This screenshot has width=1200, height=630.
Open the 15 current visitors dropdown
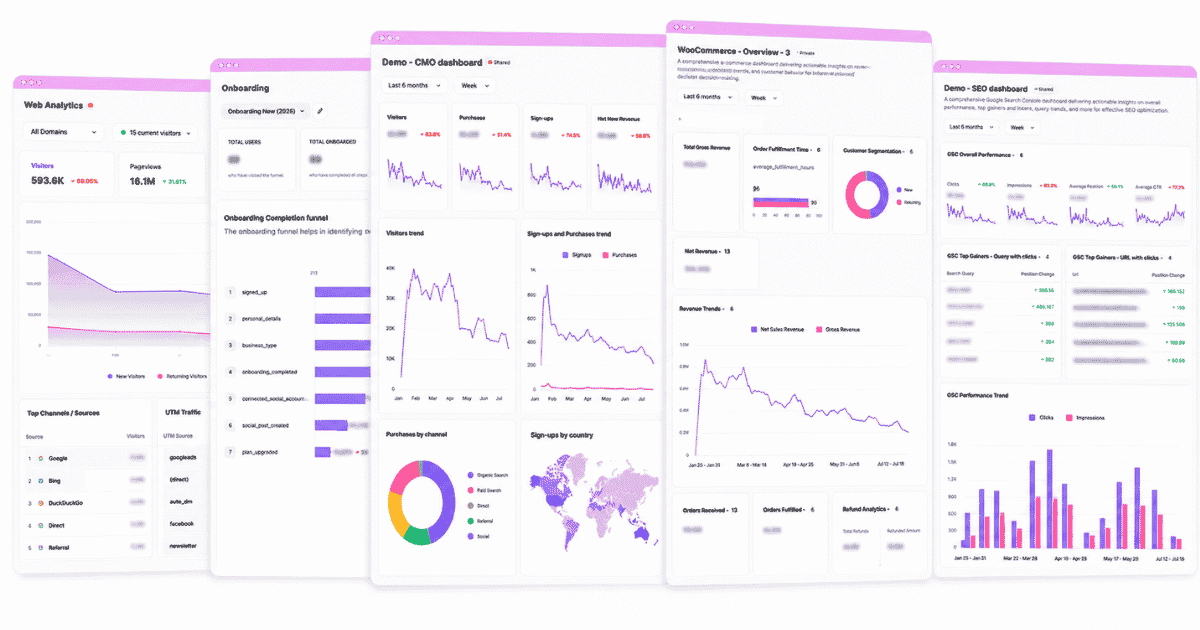(155, 132)
